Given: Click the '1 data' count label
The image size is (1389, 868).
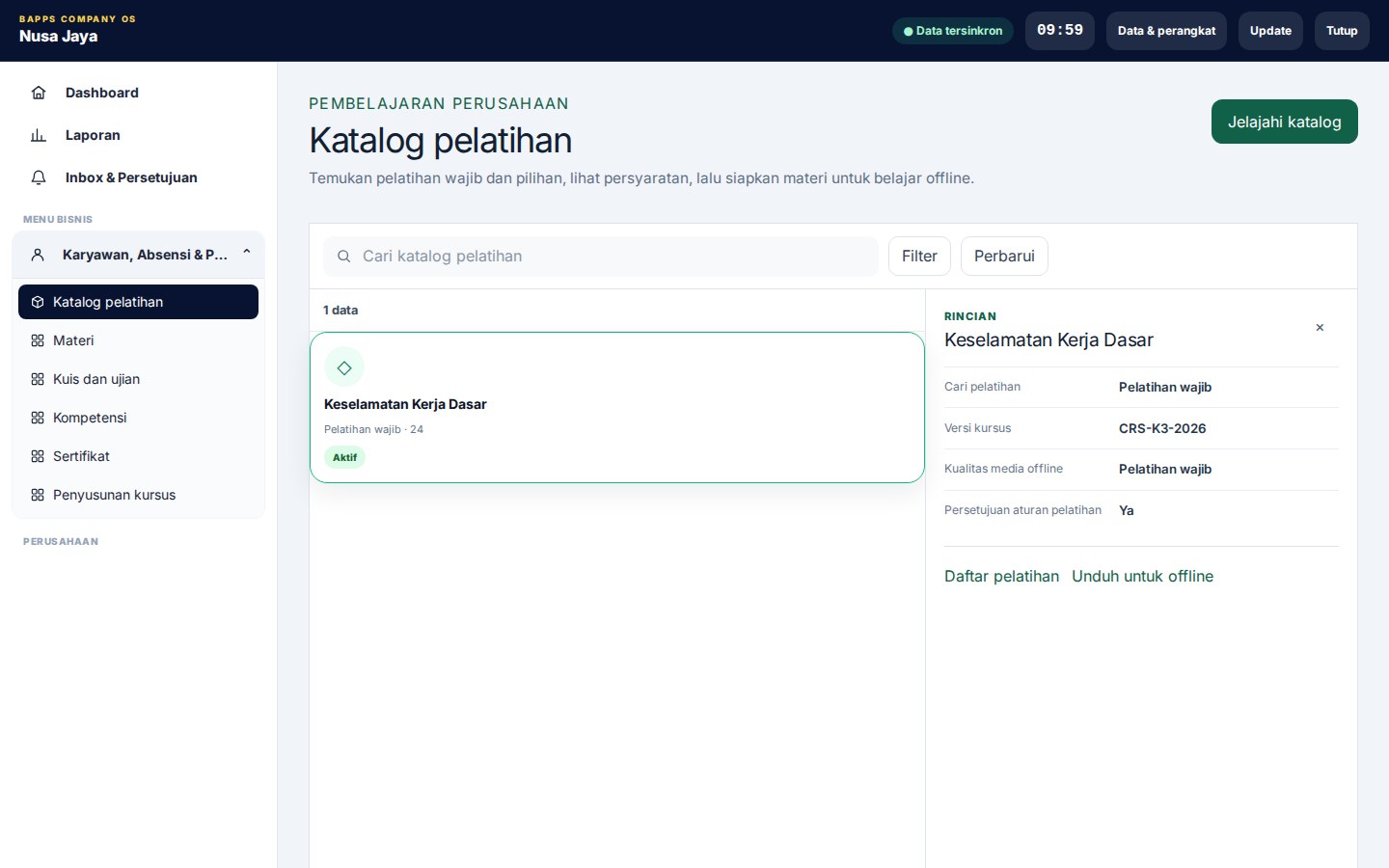Looking at the screenshot, I should pos(340,311).
